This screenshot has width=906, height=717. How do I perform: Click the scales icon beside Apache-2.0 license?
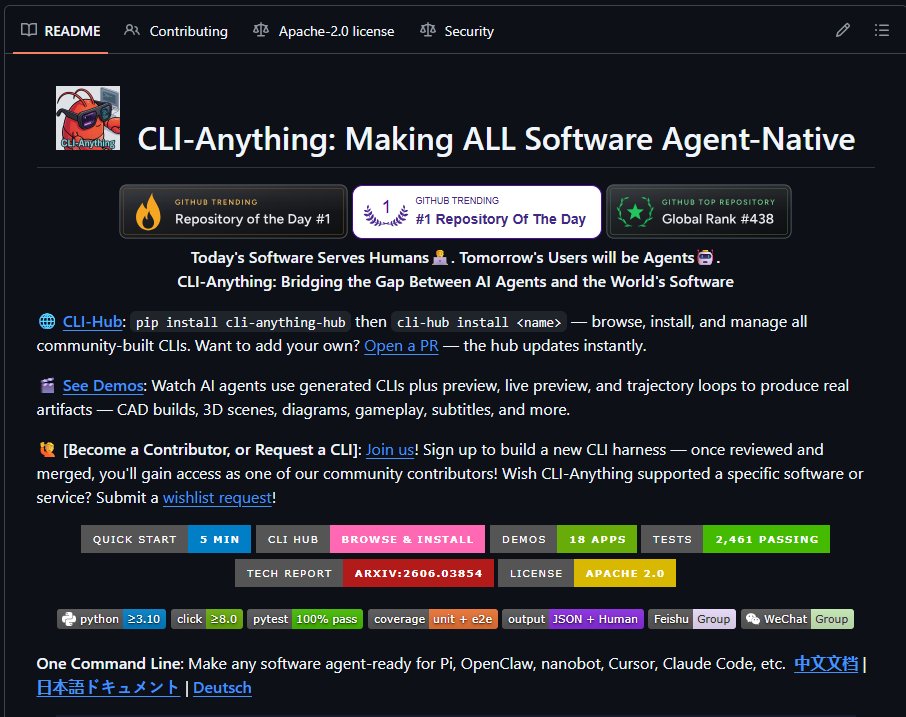pyautogui.click(x=261, y=30)
